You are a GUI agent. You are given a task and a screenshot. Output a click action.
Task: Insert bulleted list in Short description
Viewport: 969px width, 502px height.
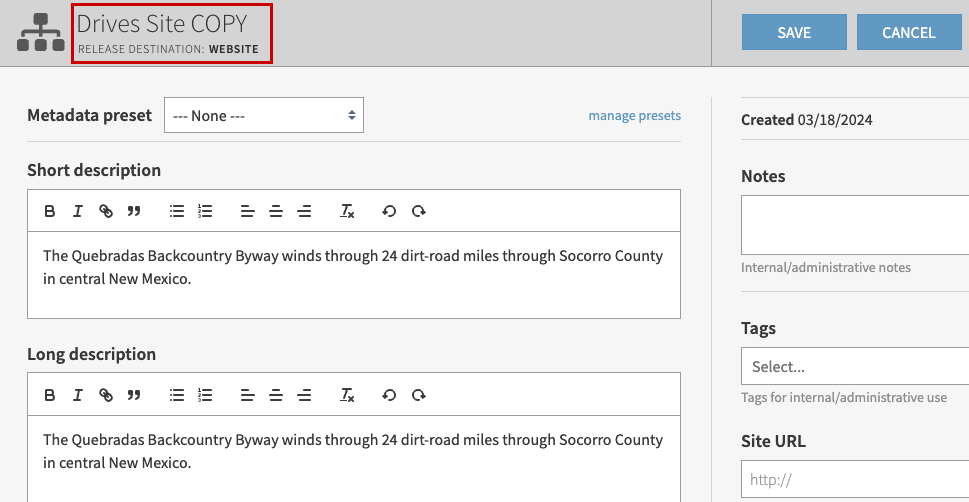177,211
